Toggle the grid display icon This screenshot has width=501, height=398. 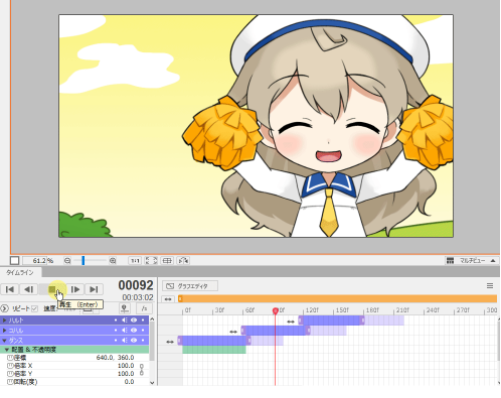pyautogui.click(x=167, y=261)
